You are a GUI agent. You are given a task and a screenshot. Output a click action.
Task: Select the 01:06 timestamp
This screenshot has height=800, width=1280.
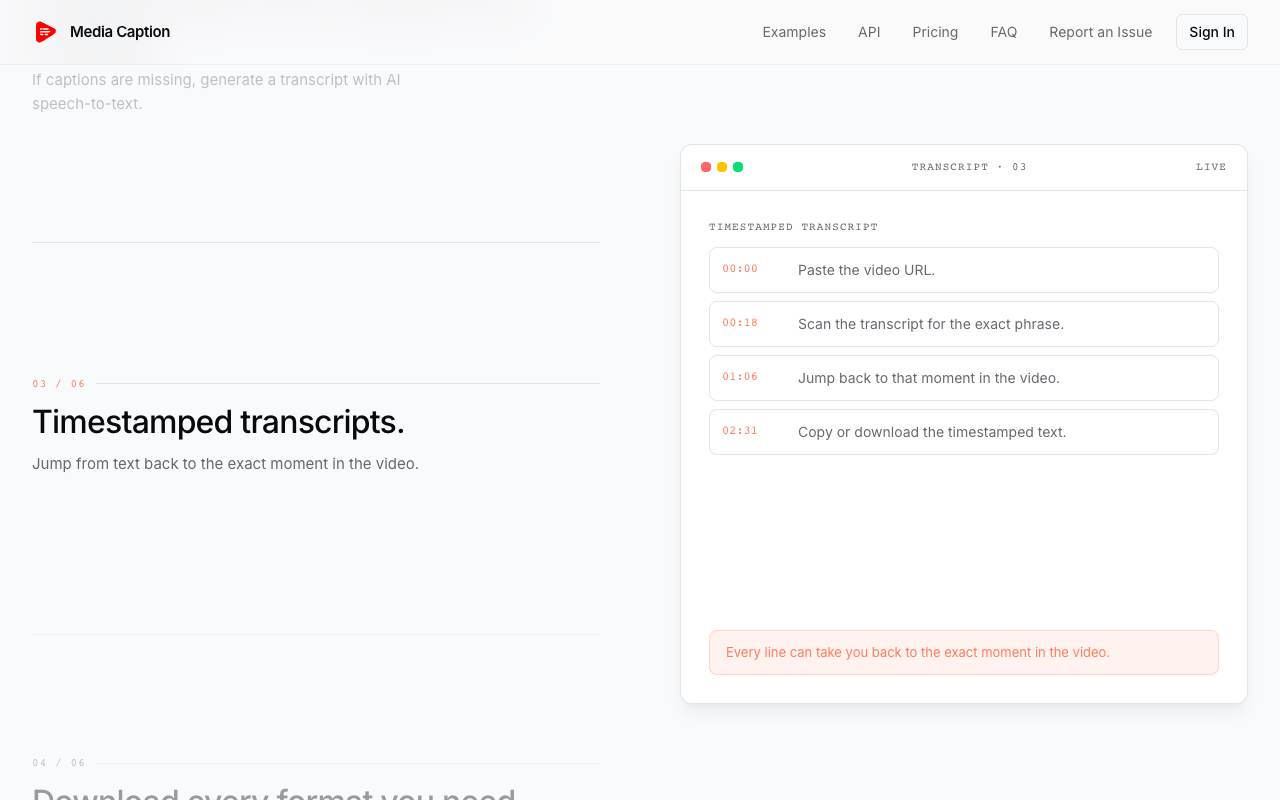point(740,377)
